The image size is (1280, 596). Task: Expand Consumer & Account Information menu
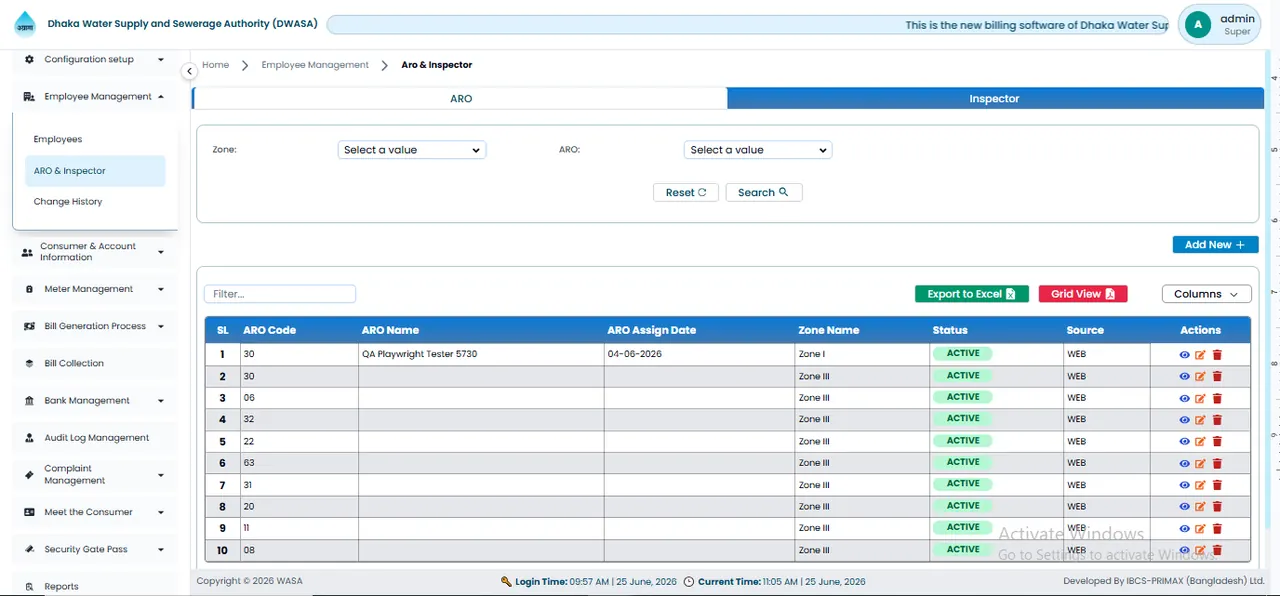click(x=161, y=252)
